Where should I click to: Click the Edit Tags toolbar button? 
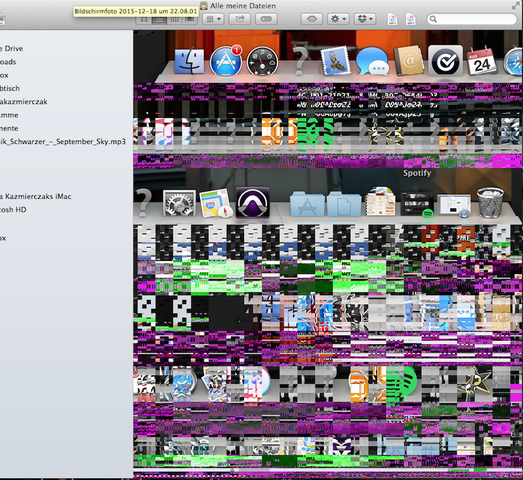pyautogui.click(x=266, y=19)
